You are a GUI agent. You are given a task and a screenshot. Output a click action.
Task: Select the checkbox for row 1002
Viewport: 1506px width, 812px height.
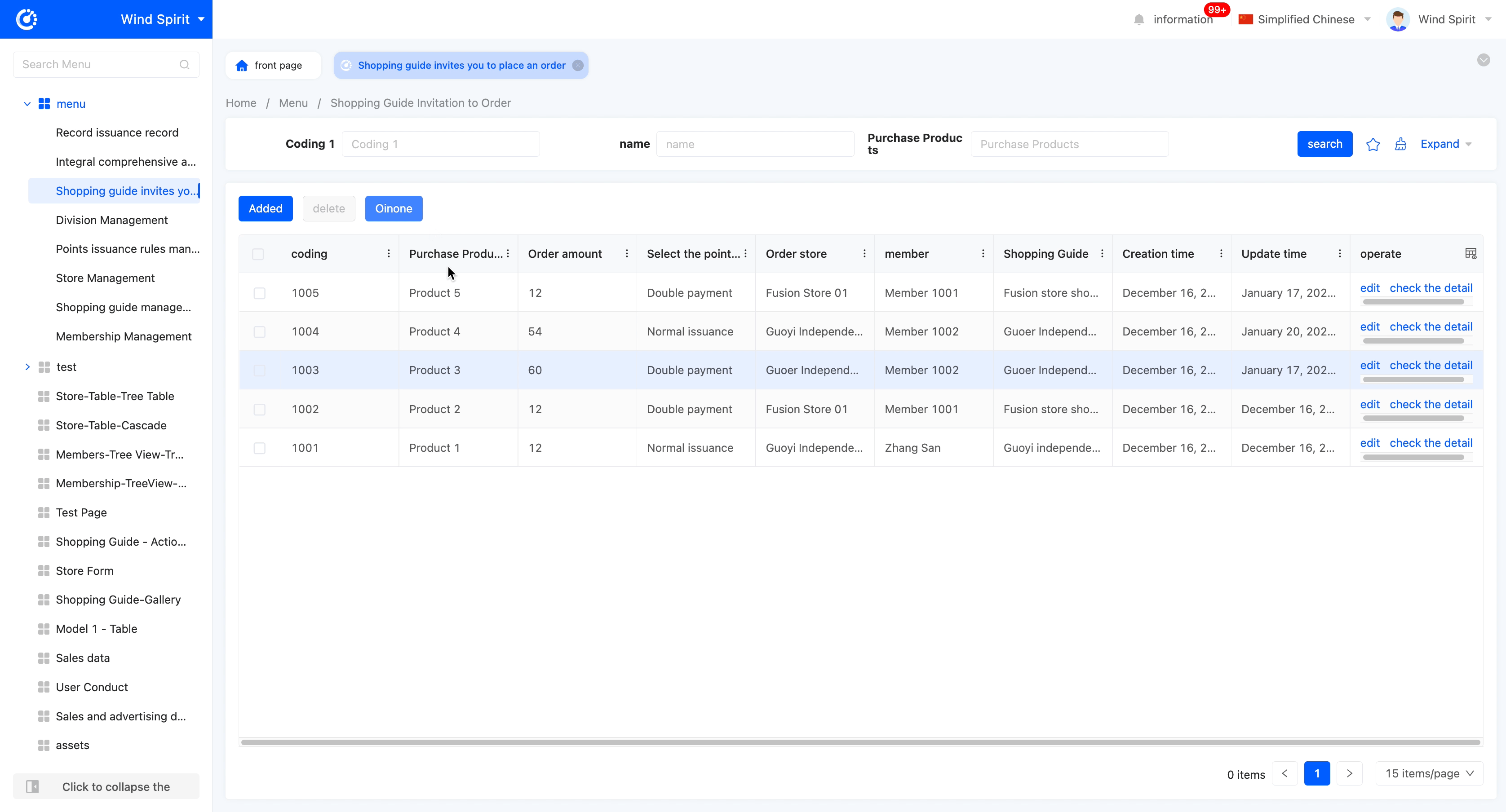(260, 409)
